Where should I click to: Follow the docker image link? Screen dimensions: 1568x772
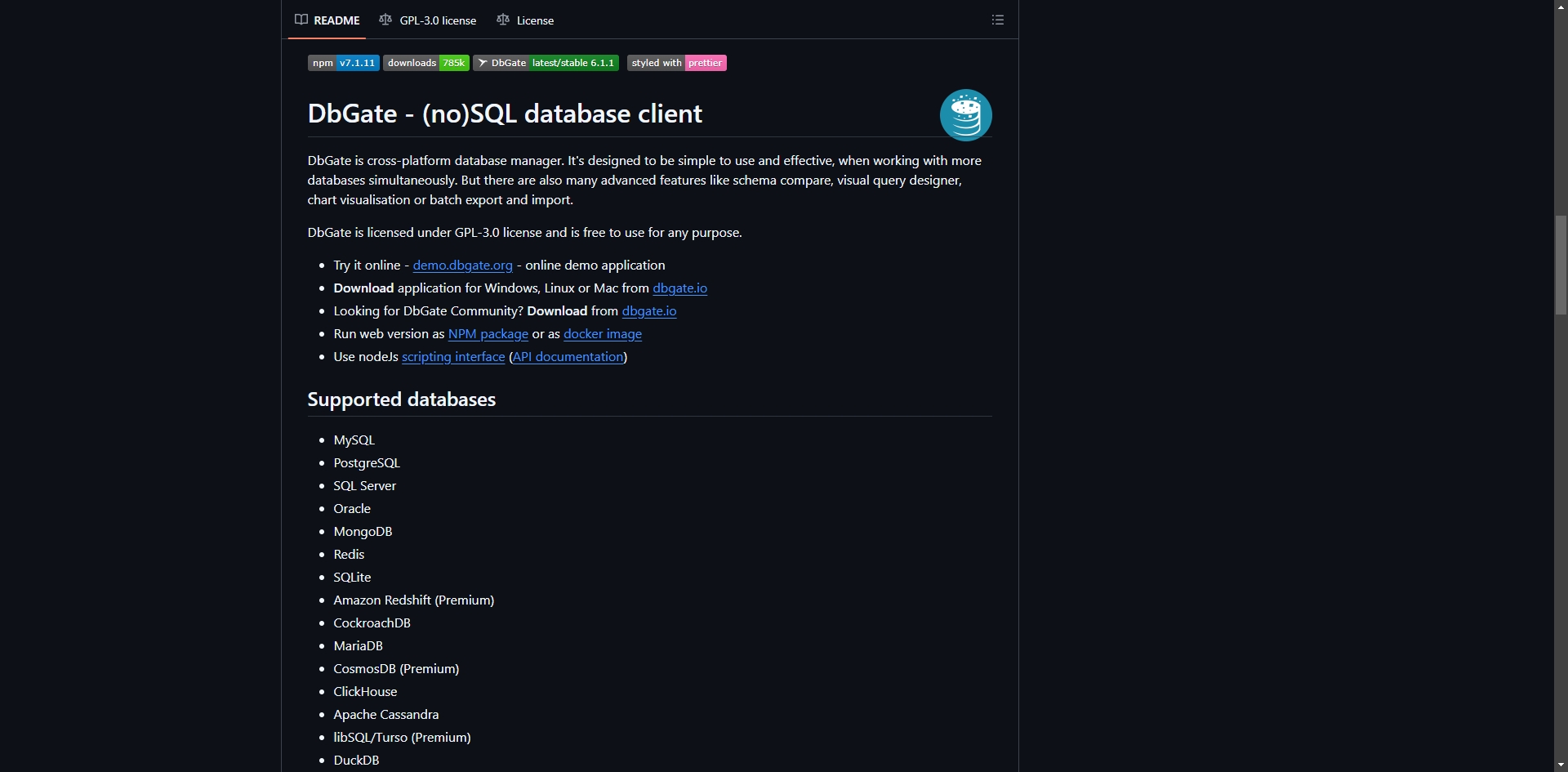[x=603, y=334]
